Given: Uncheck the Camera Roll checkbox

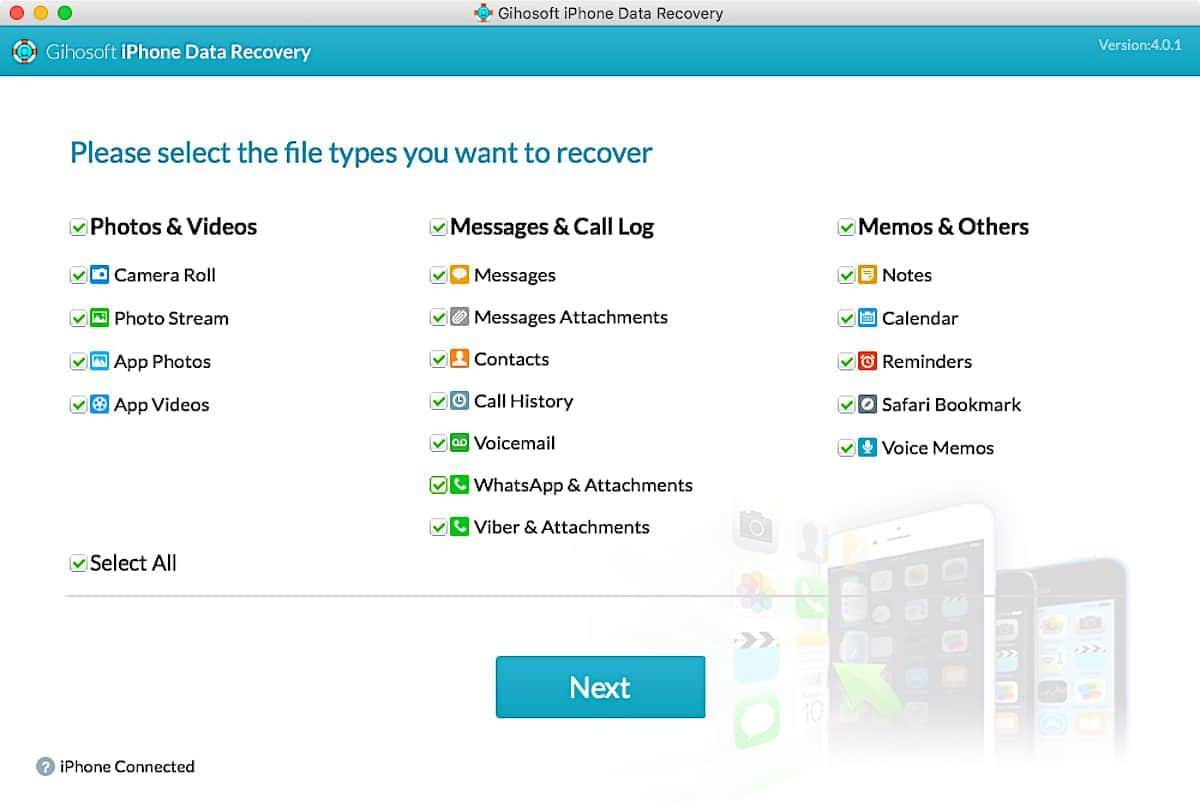Looking at the screenshot, I should tap(78, 276).
